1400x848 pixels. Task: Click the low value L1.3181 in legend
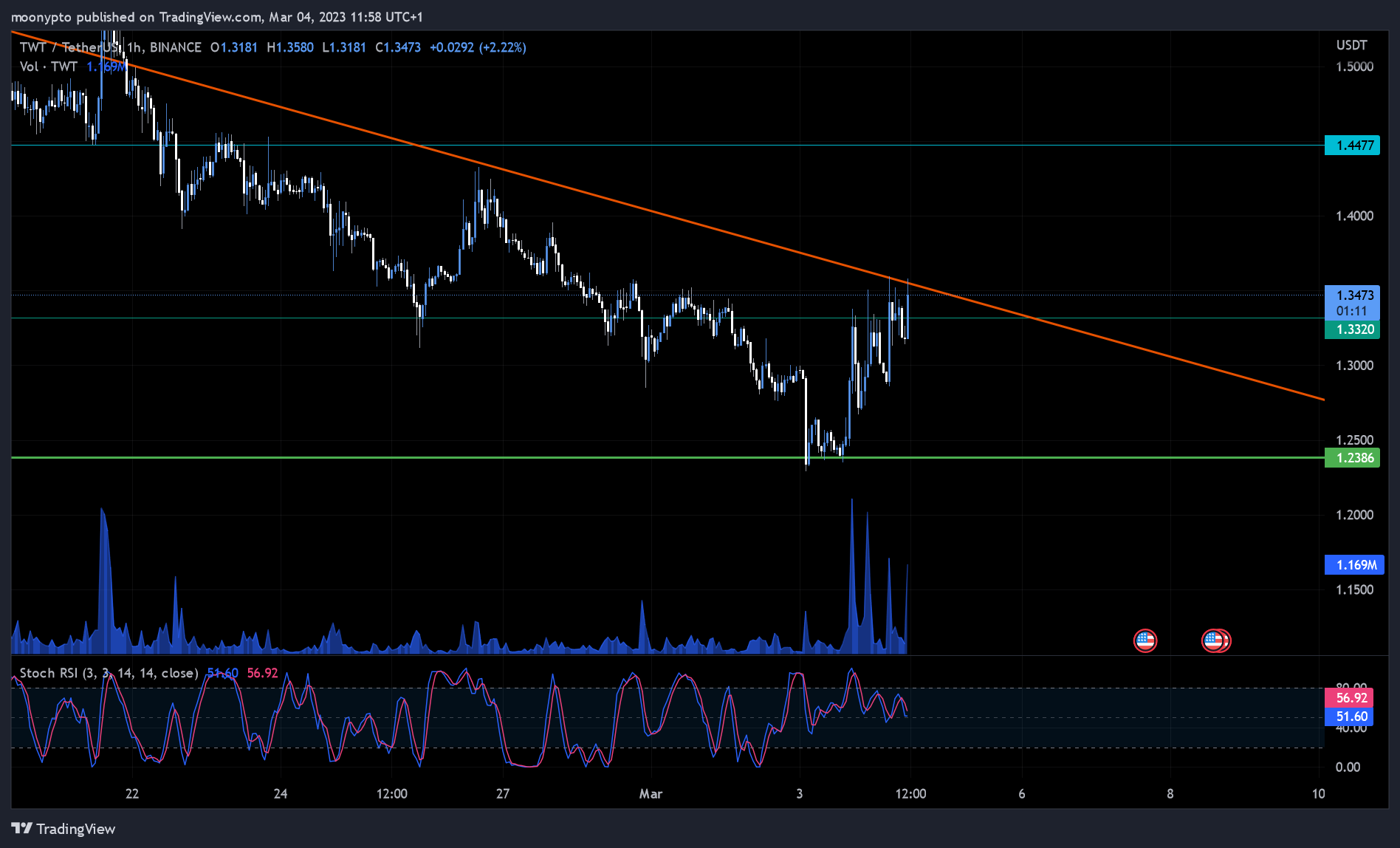pyautogui.click(x=344, y=47)
